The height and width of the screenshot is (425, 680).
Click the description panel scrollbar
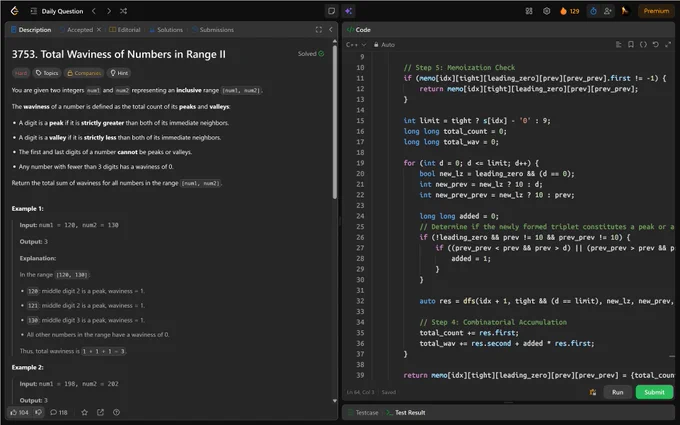335,121
